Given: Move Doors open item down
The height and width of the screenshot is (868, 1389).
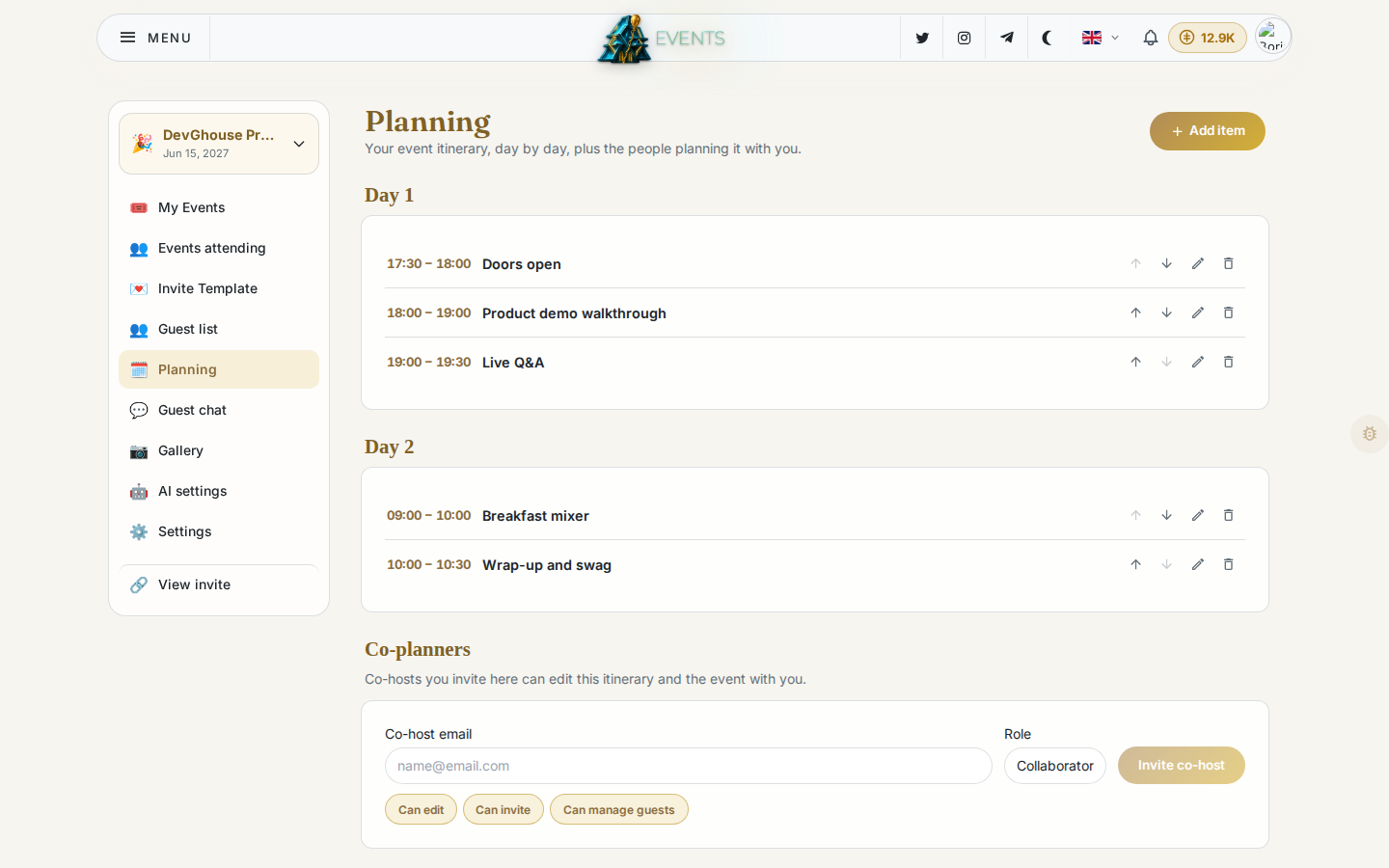Looking at the screenshot, I should coord(1166,263).
